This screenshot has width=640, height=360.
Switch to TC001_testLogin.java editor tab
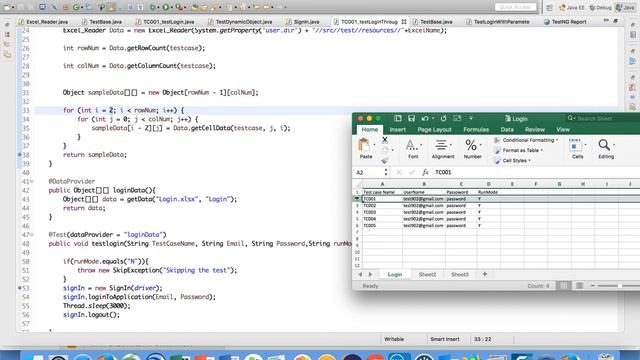point(165,22)
